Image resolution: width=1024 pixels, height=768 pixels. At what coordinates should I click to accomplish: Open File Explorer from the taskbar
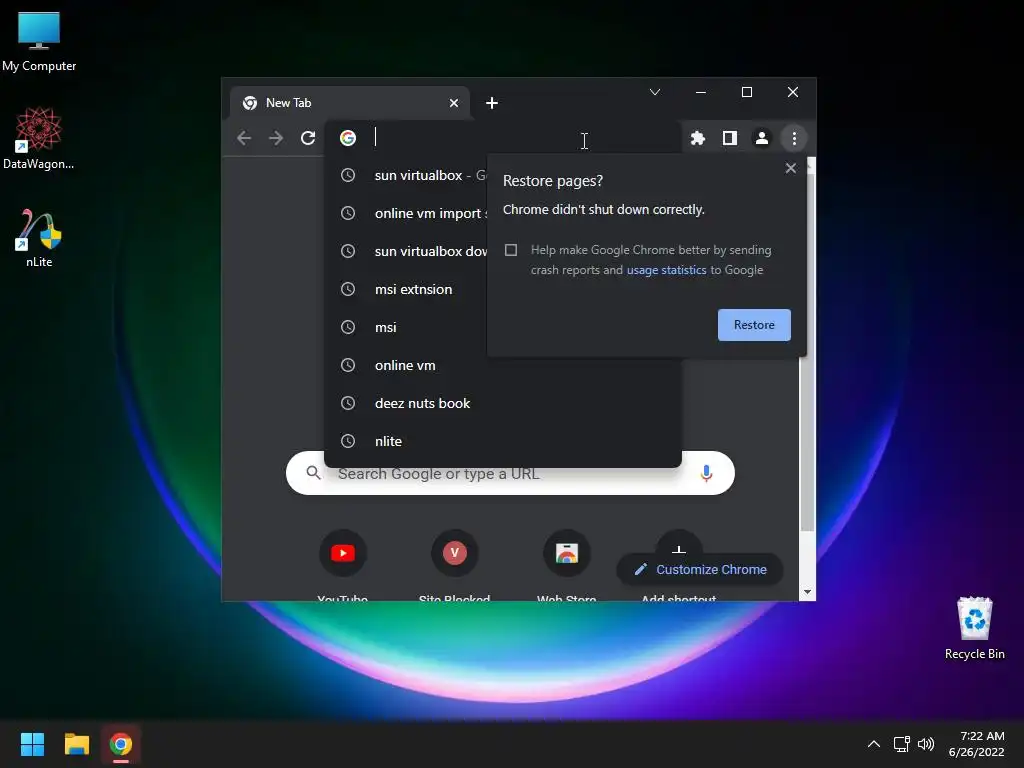(76, 744)
